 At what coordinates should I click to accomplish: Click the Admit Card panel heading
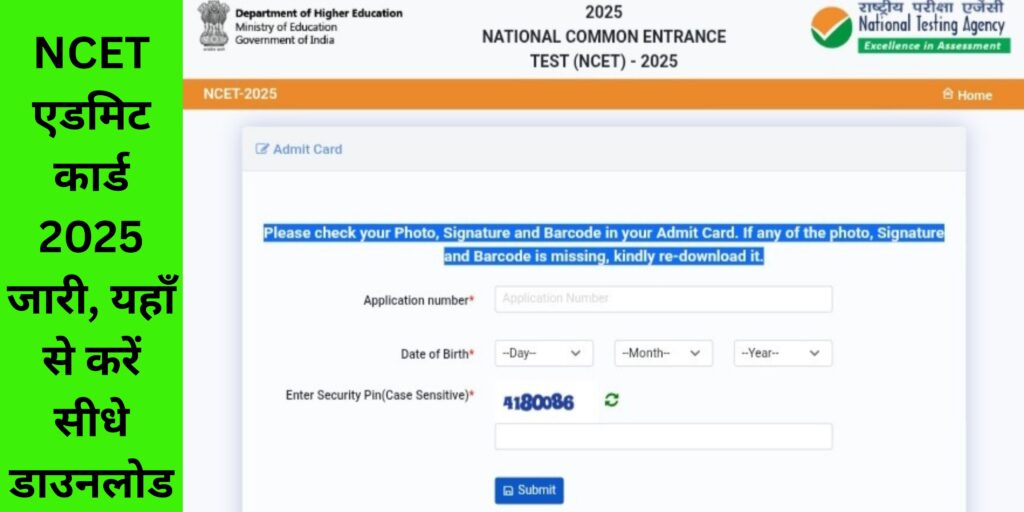307,149
